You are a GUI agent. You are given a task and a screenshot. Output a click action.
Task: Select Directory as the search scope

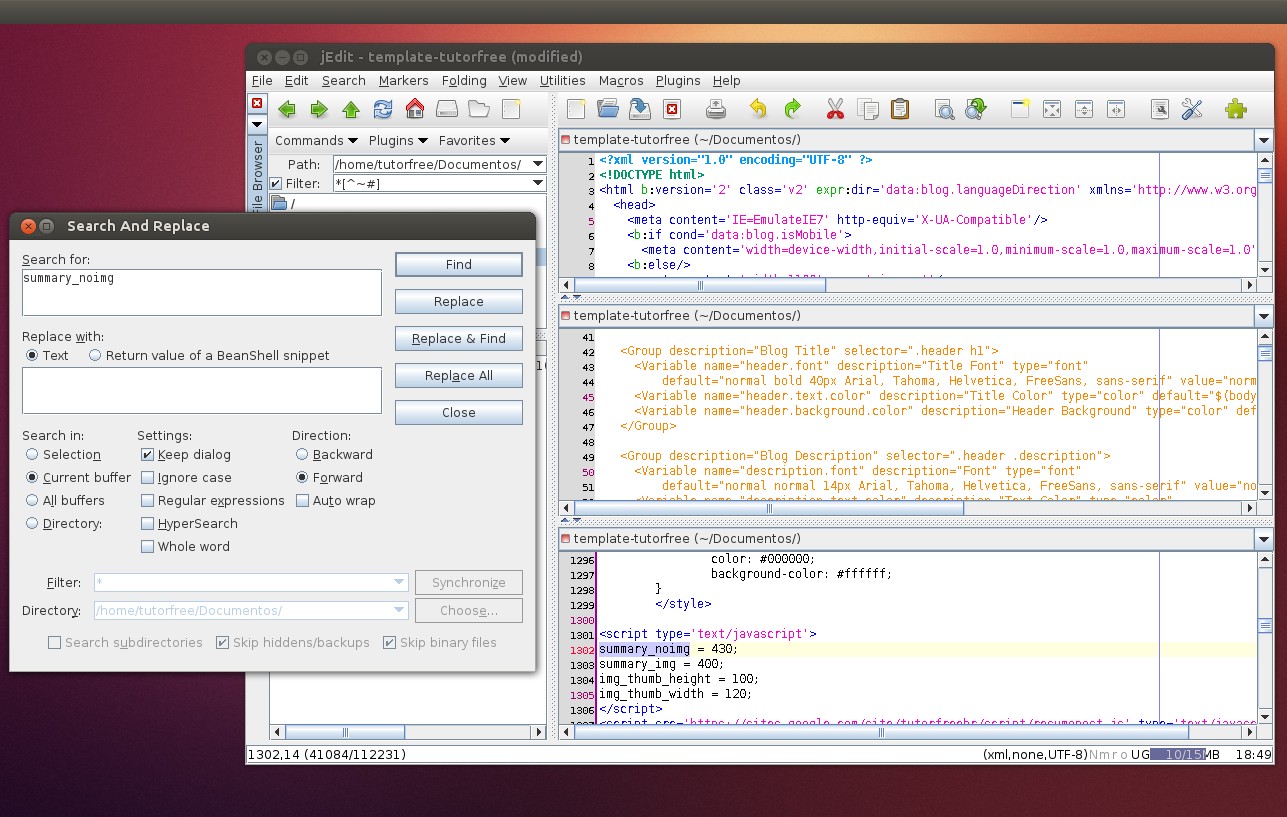click(x=64, y=523)
